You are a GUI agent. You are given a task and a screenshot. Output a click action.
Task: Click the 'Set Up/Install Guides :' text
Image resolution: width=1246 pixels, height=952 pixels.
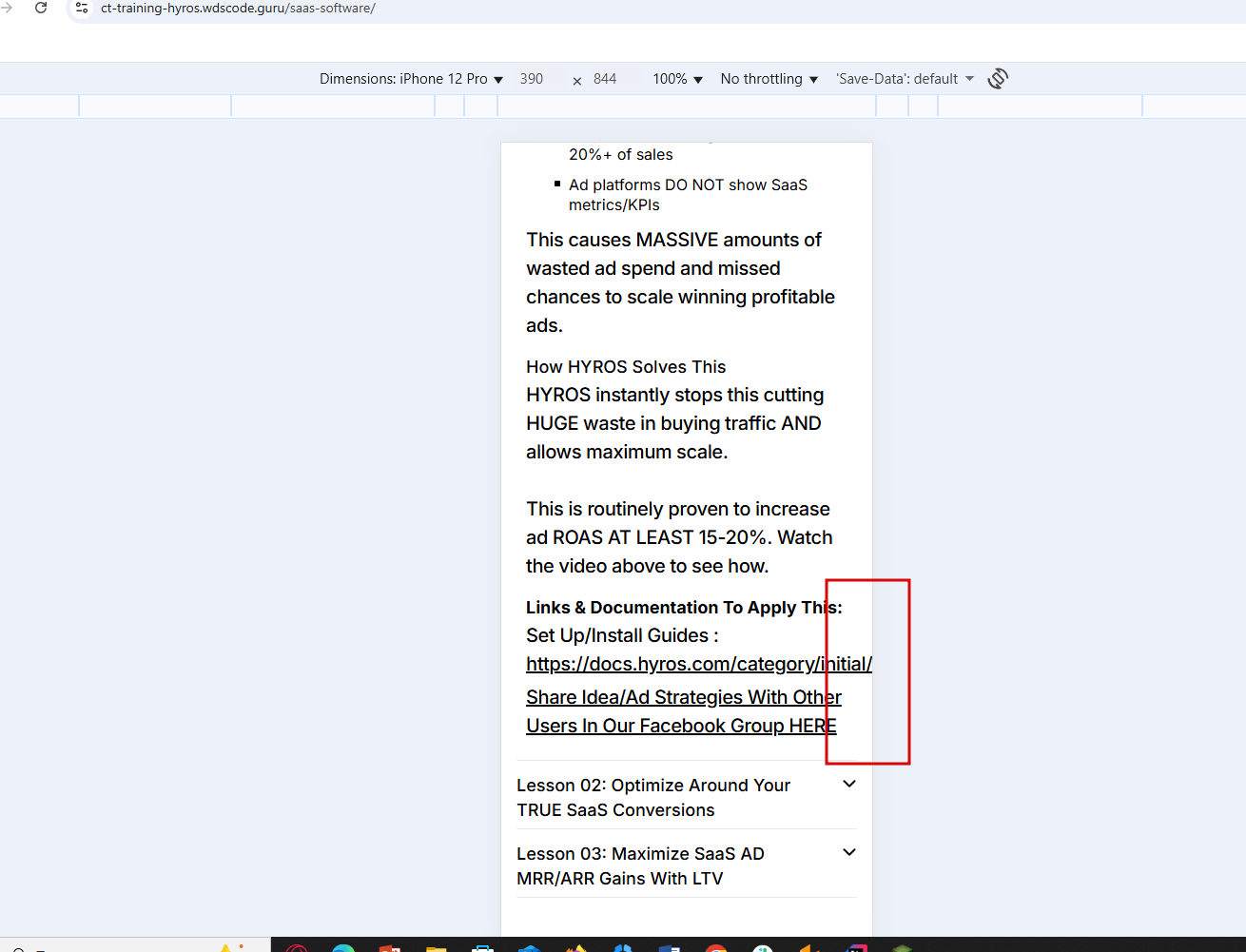(622, 635)
